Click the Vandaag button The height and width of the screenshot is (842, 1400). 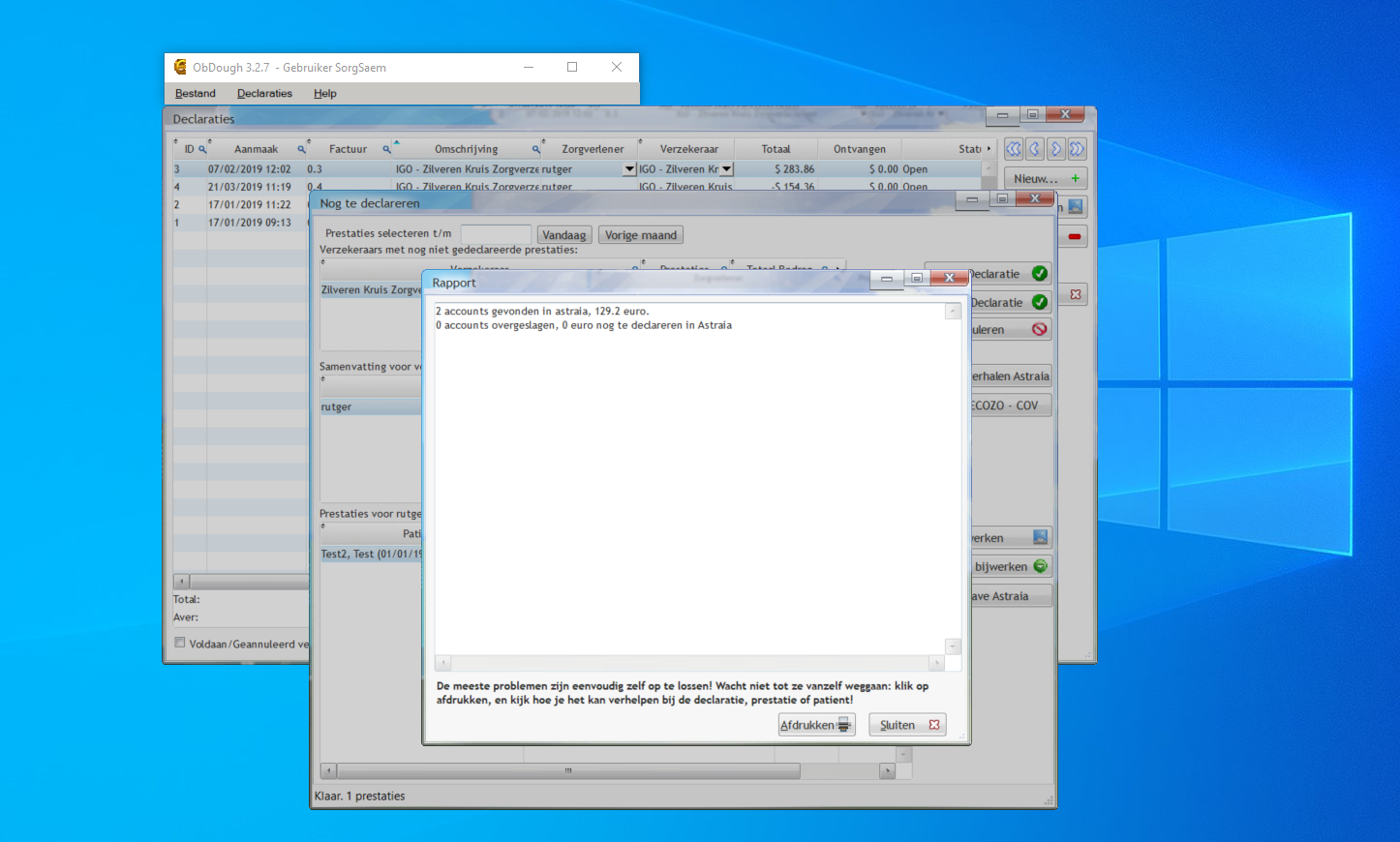[x=563, y=235]
